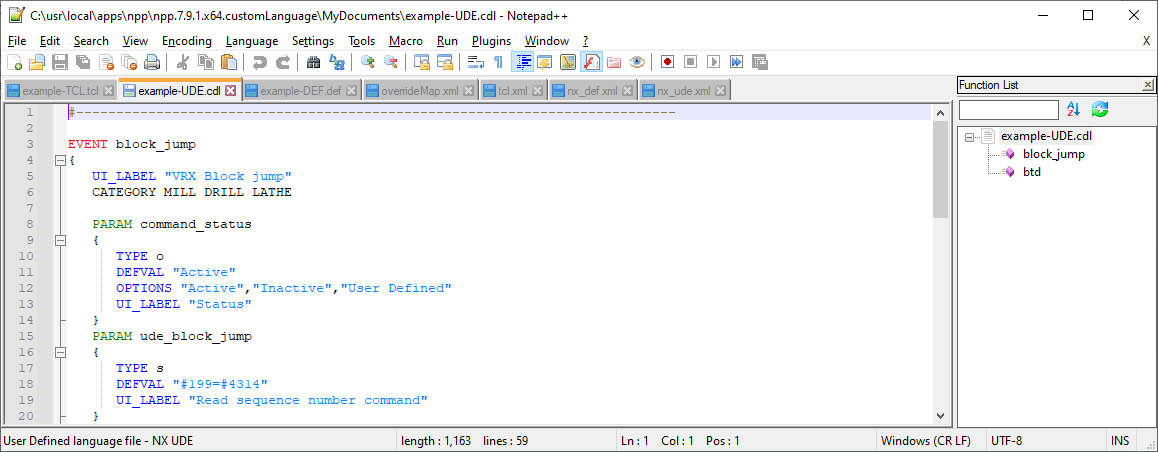
Task: Open the Plugins menu
Action: tap(491, 41)
